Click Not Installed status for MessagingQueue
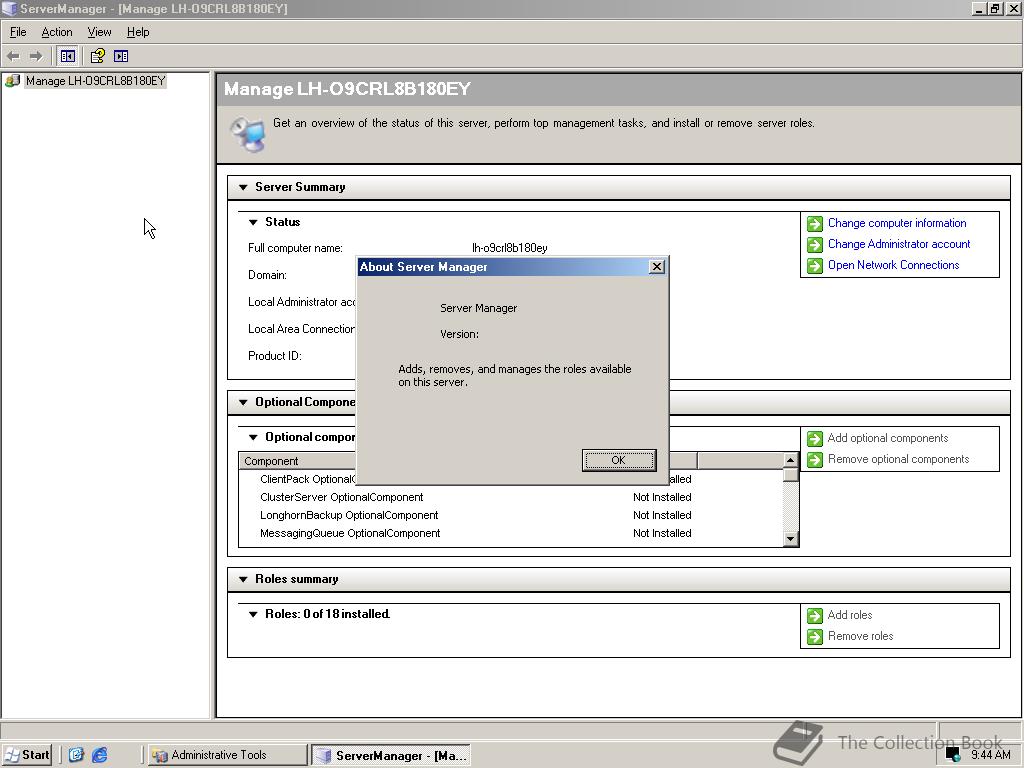Viewport: 1024px width, 768px height. 662,534
